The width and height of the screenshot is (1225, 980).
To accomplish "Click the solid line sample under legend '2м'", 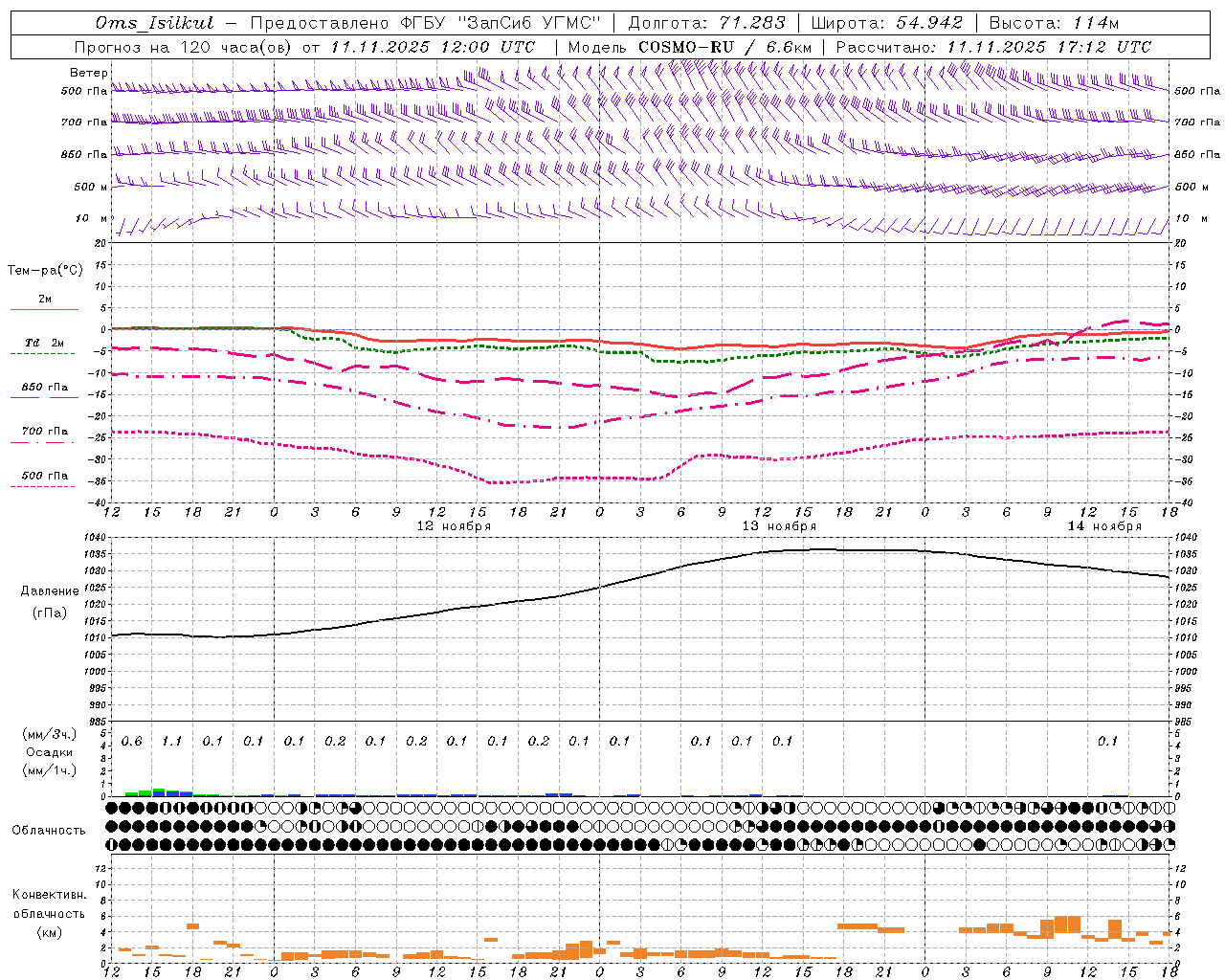I will point(44,310).
